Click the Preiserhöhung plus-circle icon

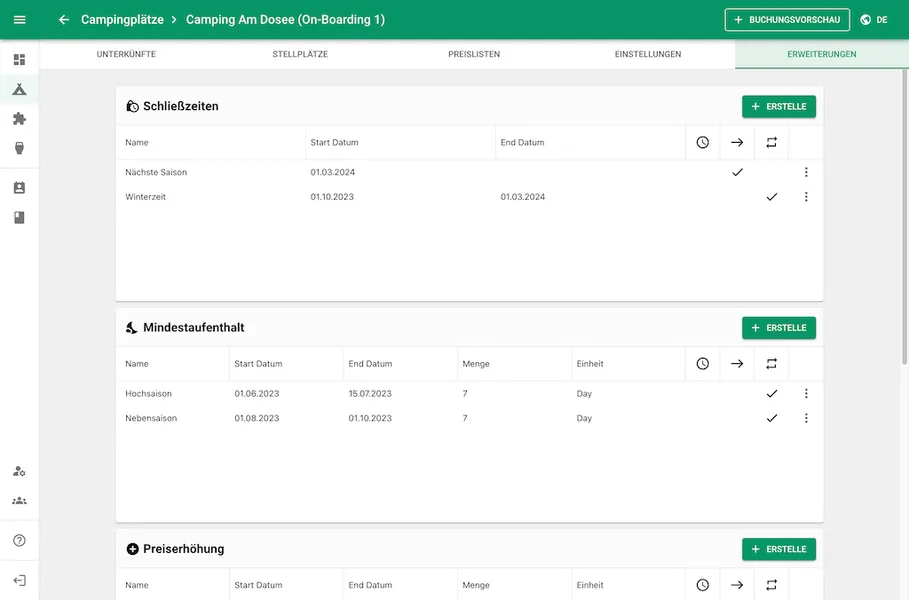pyautogui.click(x=132, y=549)
